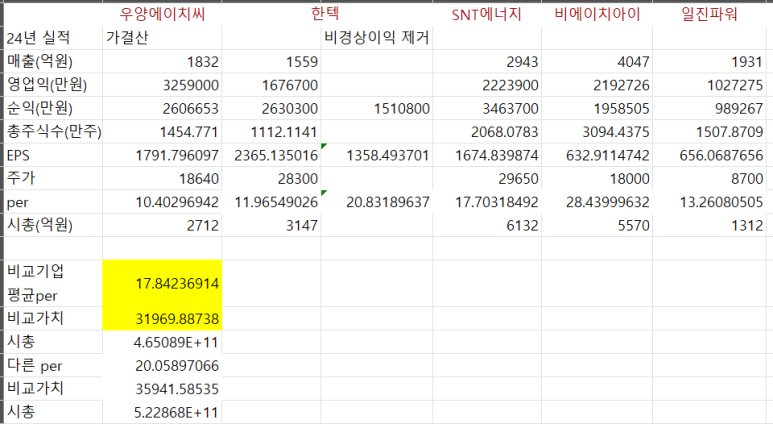Screen dimensions: 773x424
Task: Click the 가결산 cell
Action: coord(162,37)
